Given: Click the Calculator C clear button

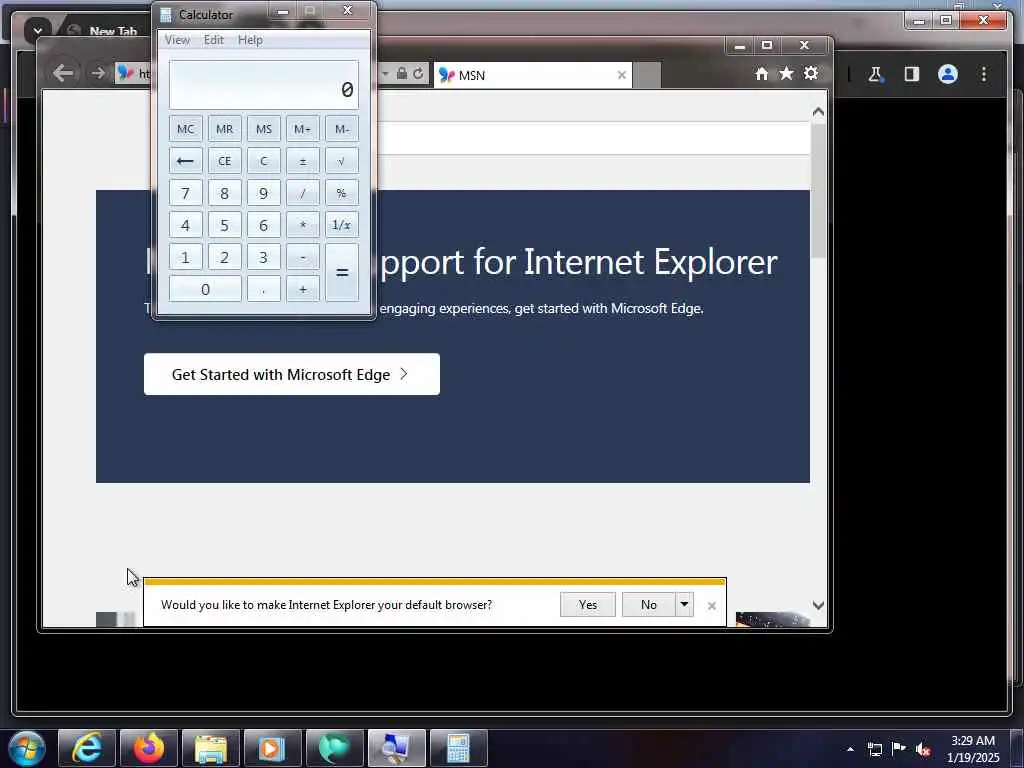Looking at the screenshot, I should [x=263, y=161].
